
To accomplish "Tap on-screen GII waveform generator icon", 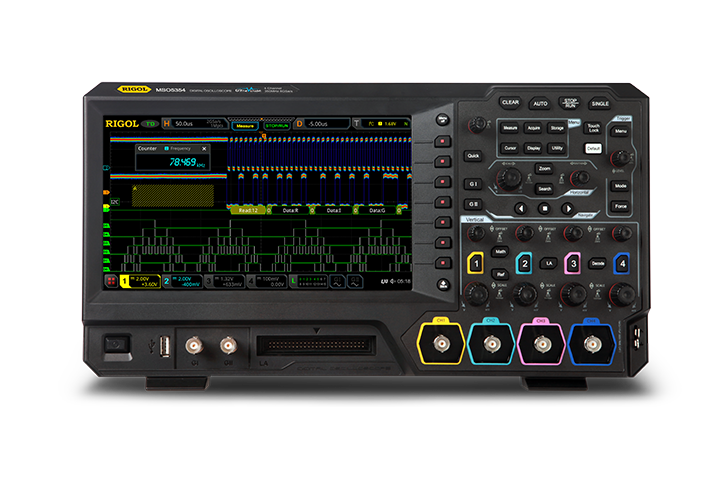I will pos(354,281).
